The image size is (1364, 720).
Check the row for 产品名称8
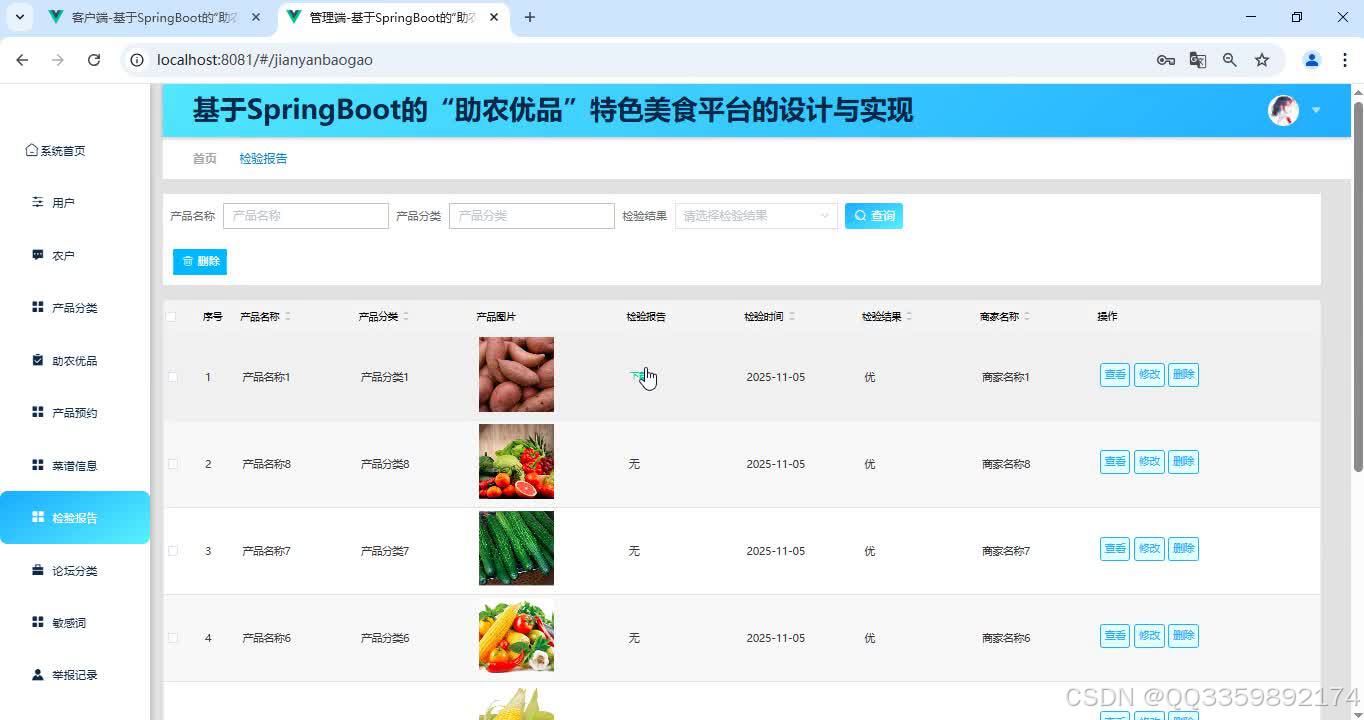point(173,464)
